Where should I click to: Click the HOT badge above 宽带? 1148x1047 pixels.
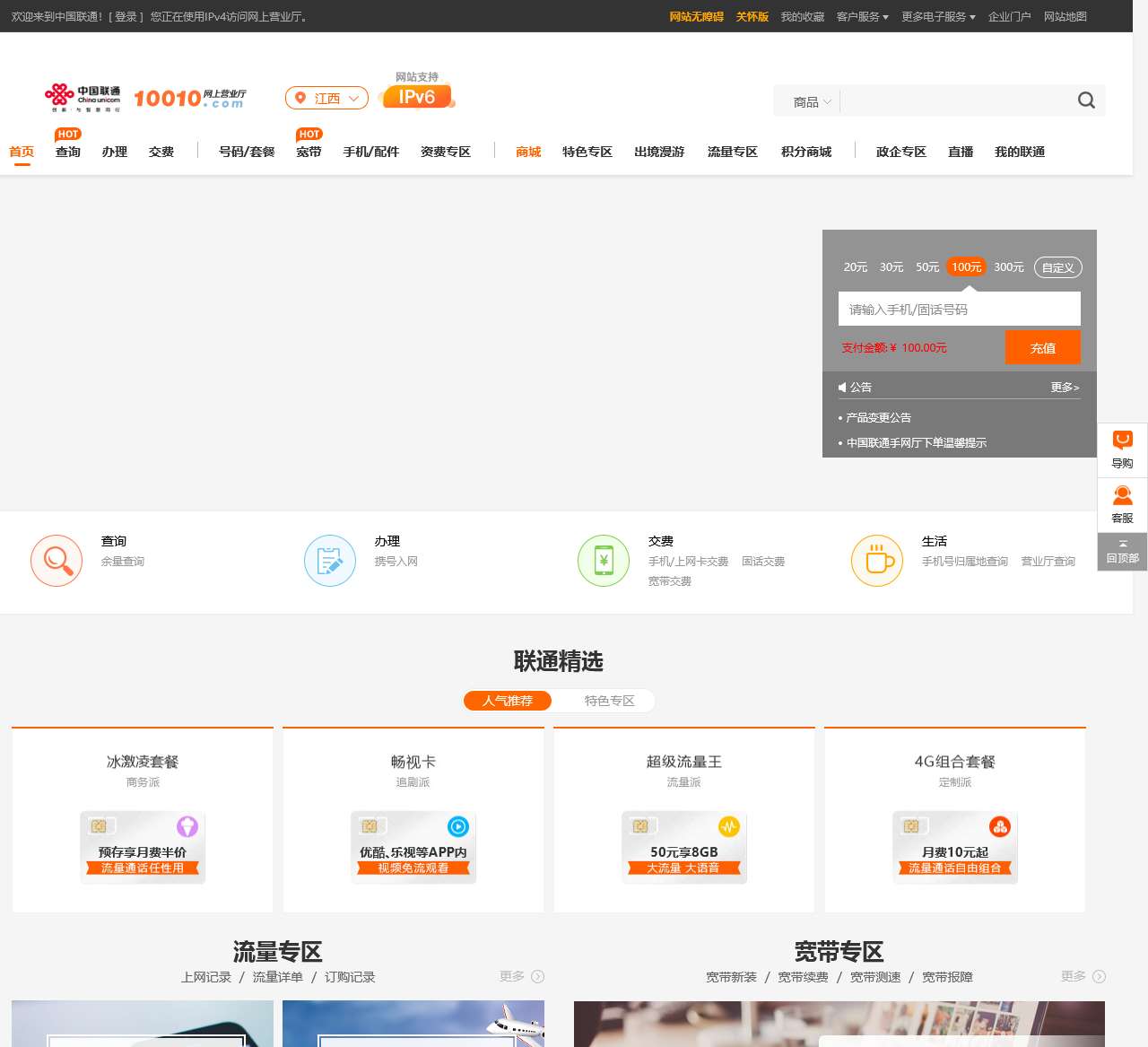coord(309,134)
